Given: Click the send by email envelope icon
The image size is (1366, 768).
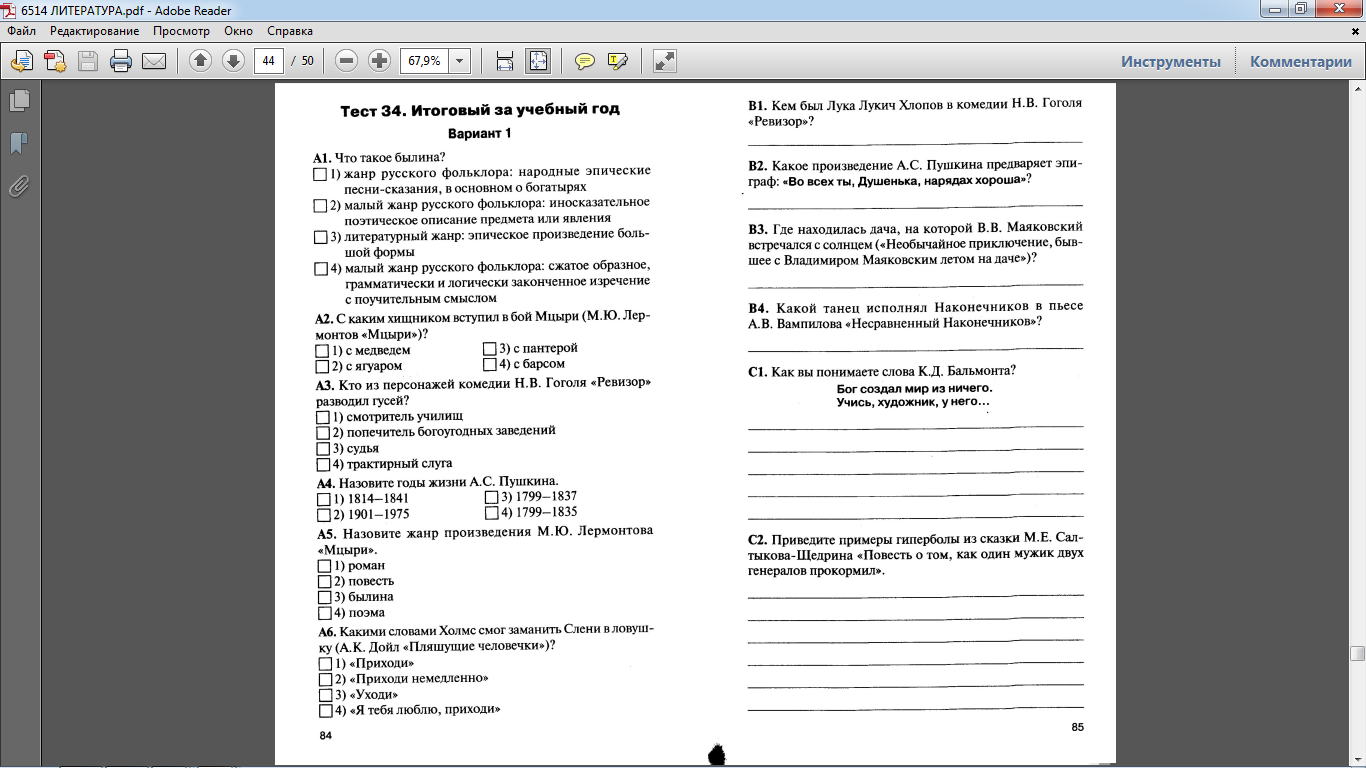Looking at the screenshot, I should pyautogui.click(x=154, y=61).
